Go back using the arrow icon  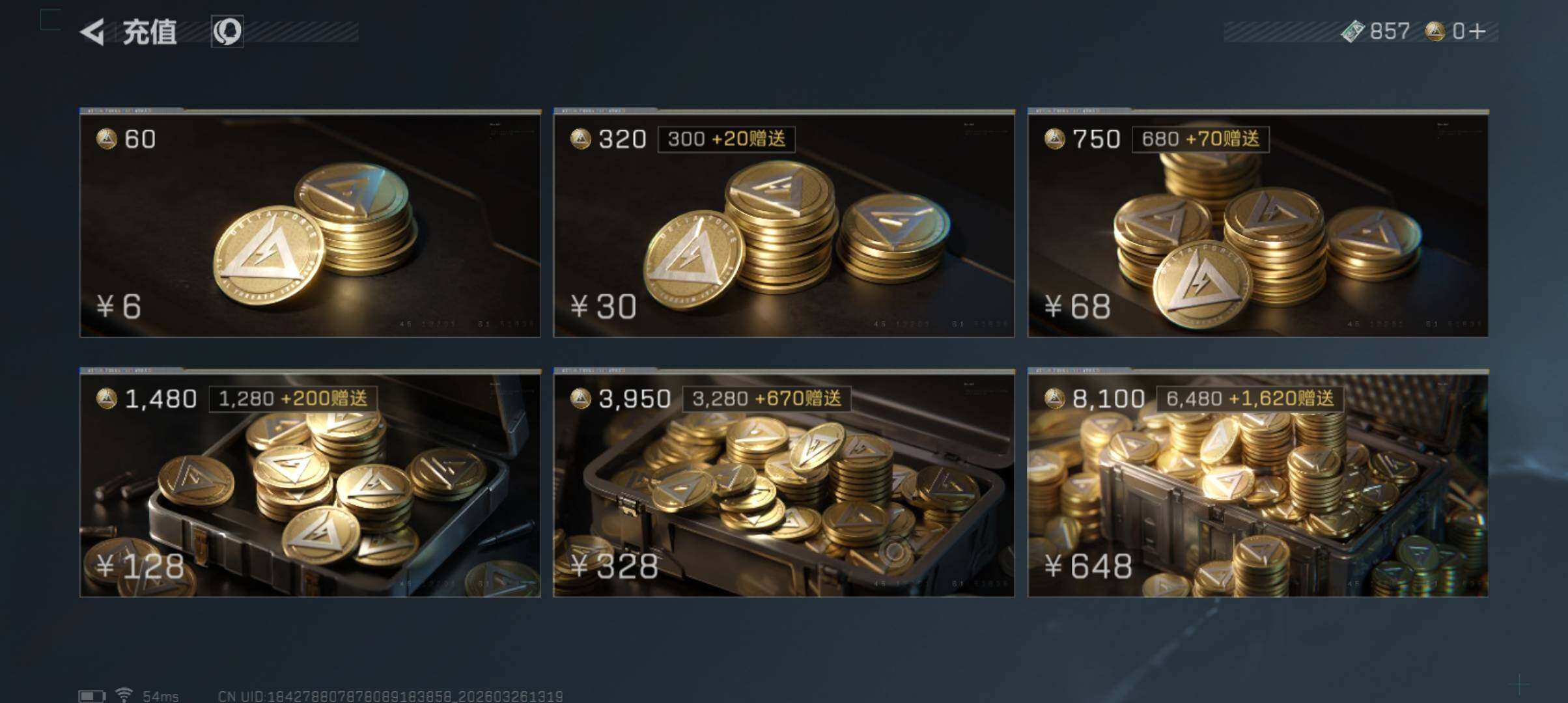[92, 32]
